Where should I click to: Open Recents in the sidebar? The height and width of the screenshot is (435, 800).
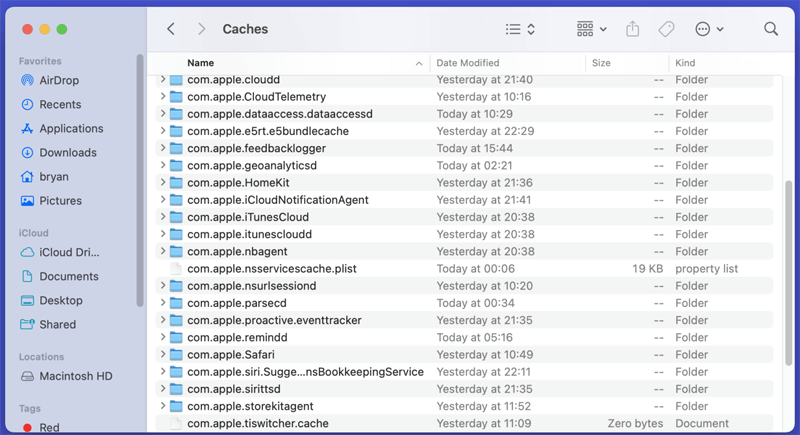point(51,105)
